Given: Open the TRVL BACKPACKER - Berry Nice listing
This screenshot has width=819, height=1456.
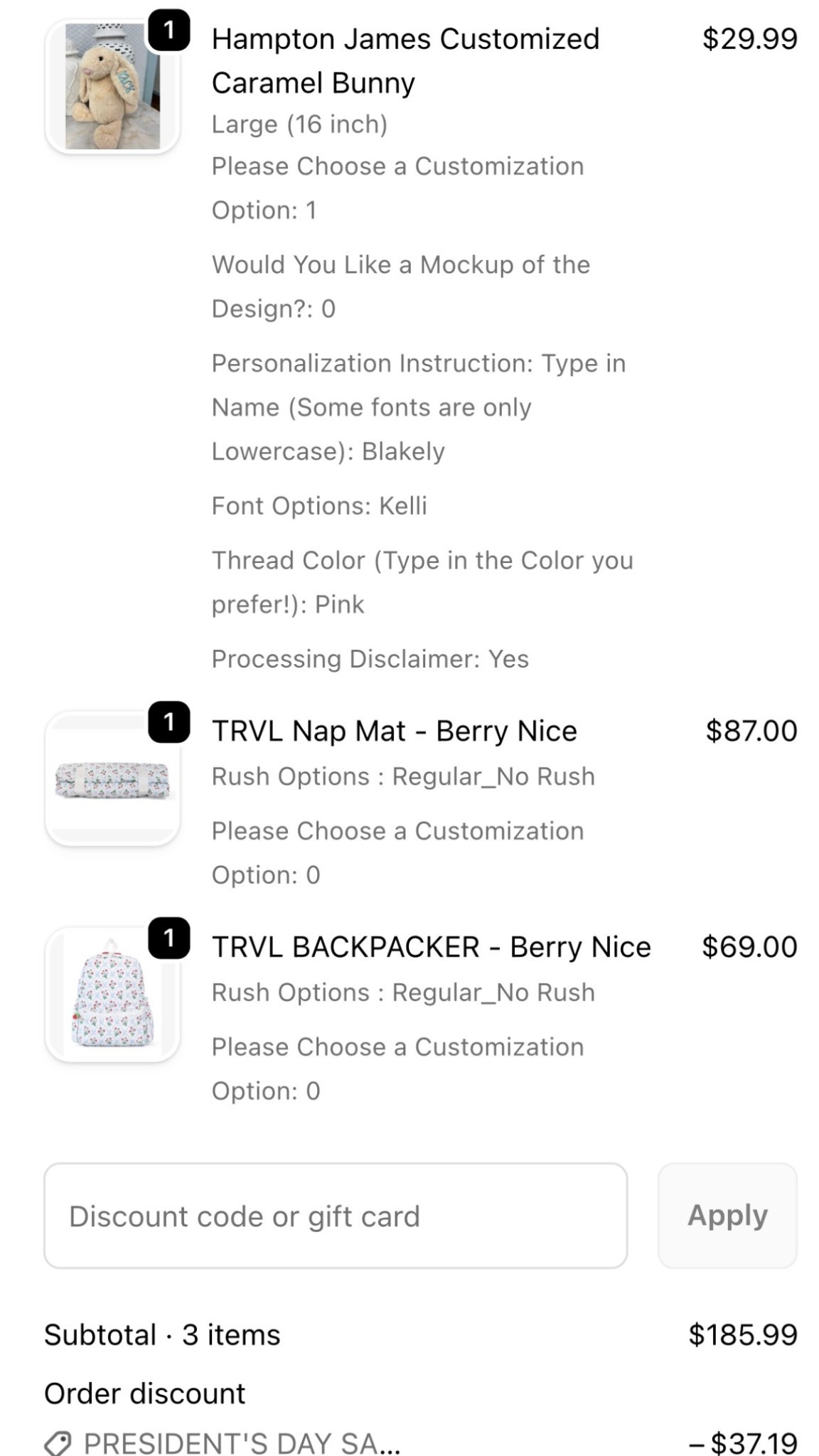Looking at the screenshot, I should coord(431,946).
